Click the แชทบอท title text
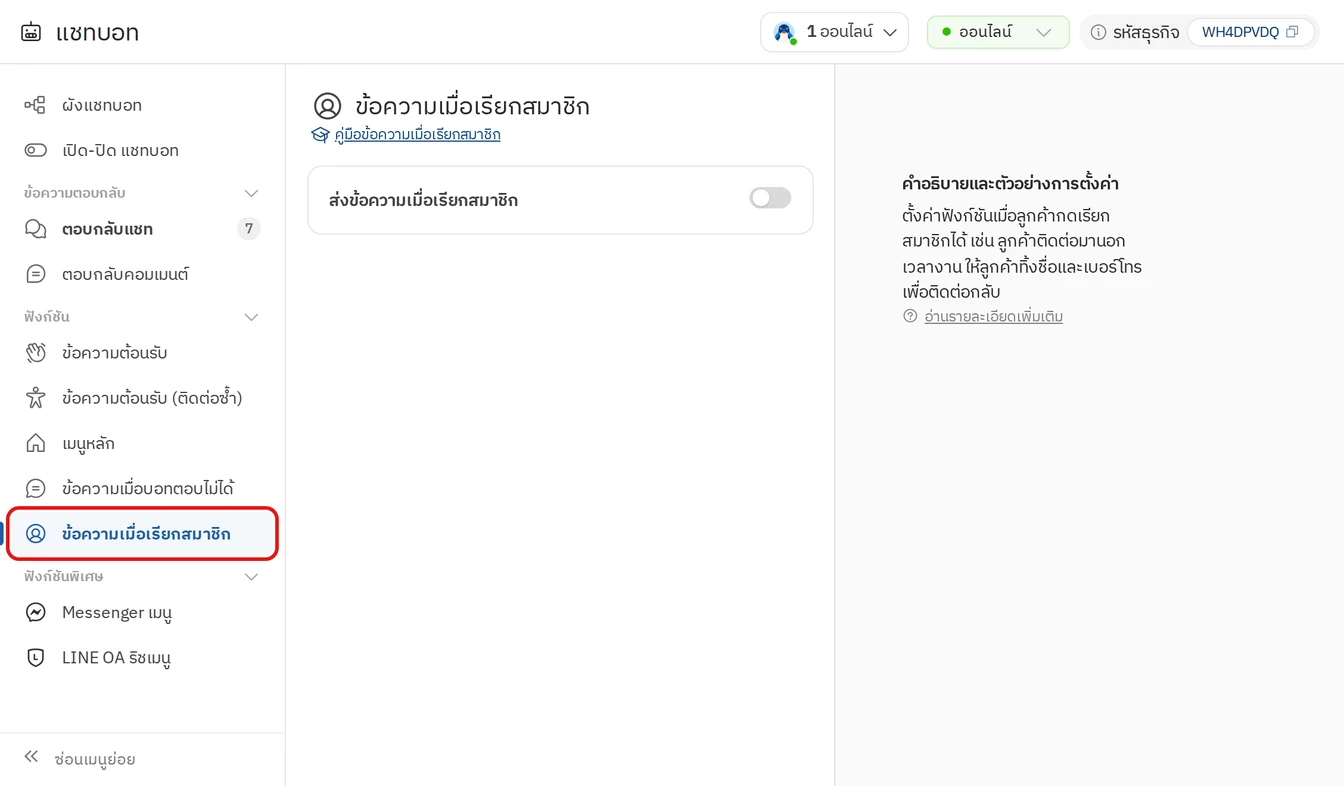Screen dimensions: 1344x786 pos(97,32)
